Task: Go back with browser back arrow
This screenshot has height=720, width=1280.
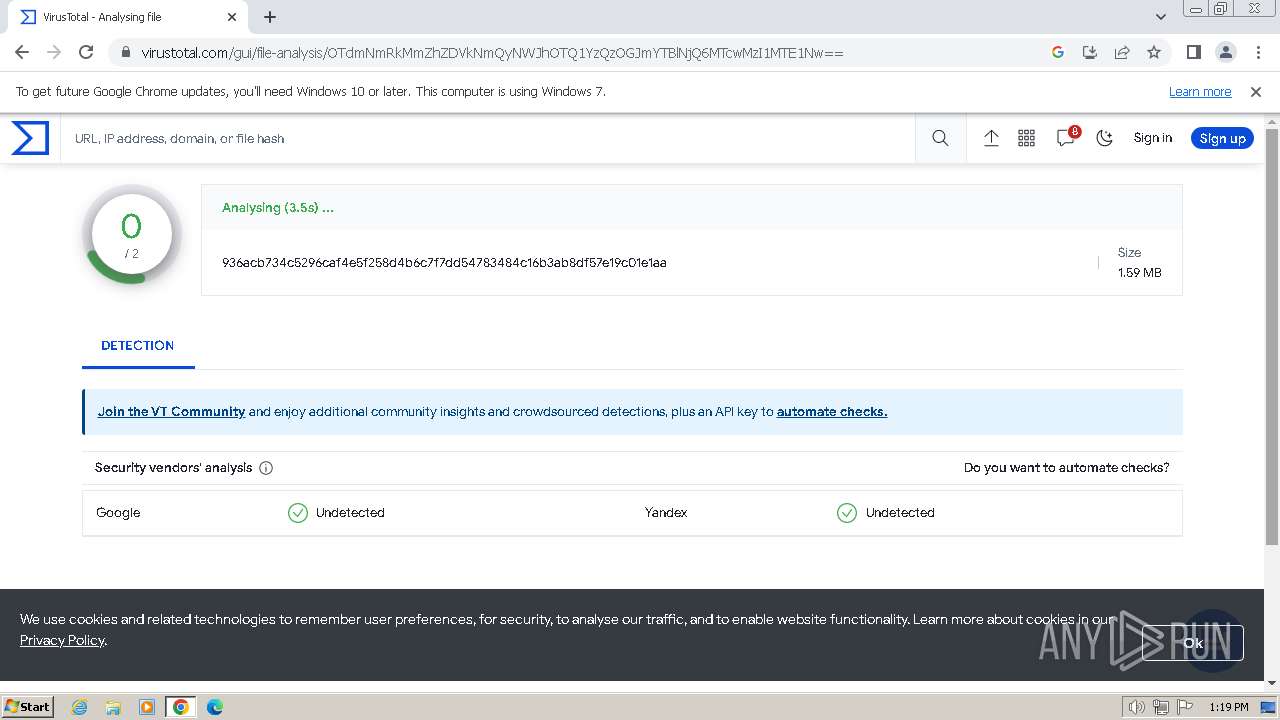Action: point(22,52)
